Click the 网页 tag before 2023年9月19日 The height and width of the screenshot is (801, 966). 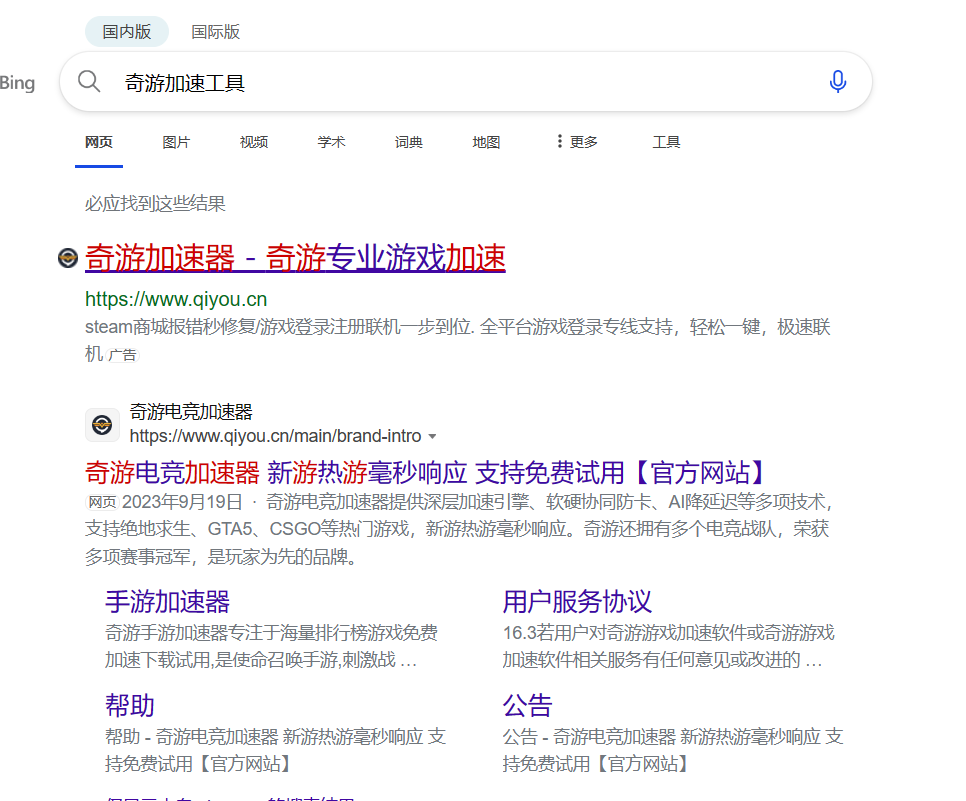pos(102,502)
